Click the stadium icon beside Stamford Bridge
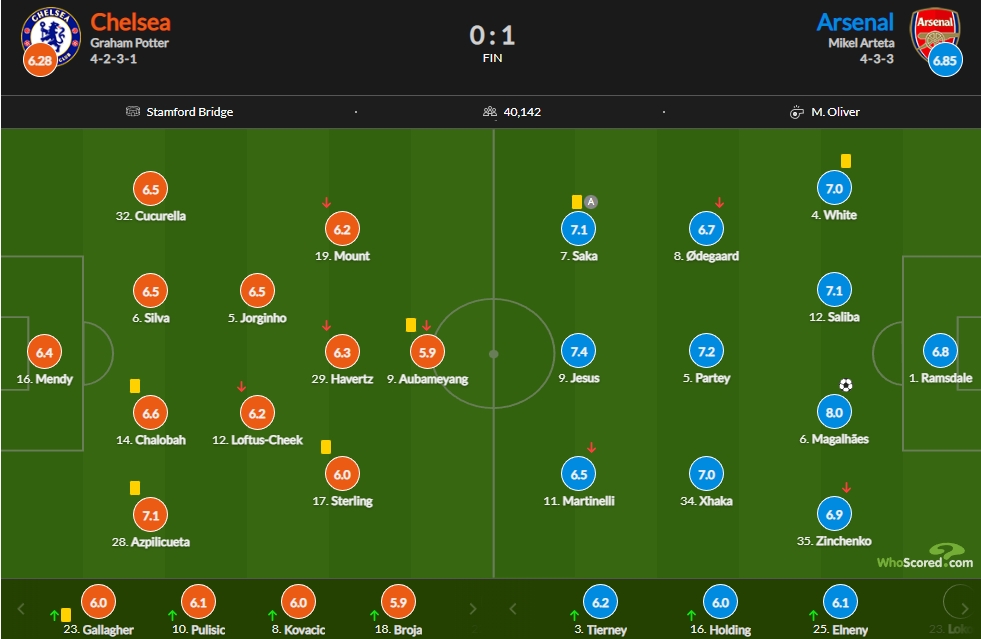 [133, 111]
